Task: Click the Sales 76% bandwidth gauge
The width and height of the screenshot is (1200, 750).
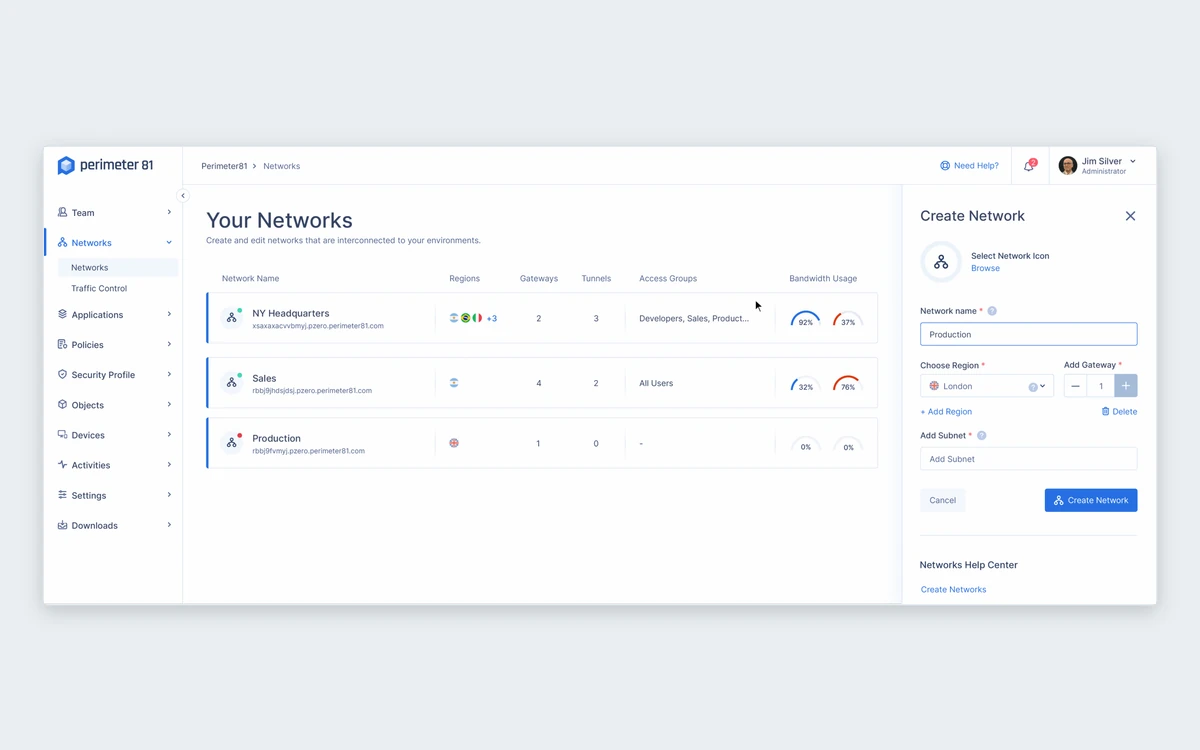Action: [847, 383]
